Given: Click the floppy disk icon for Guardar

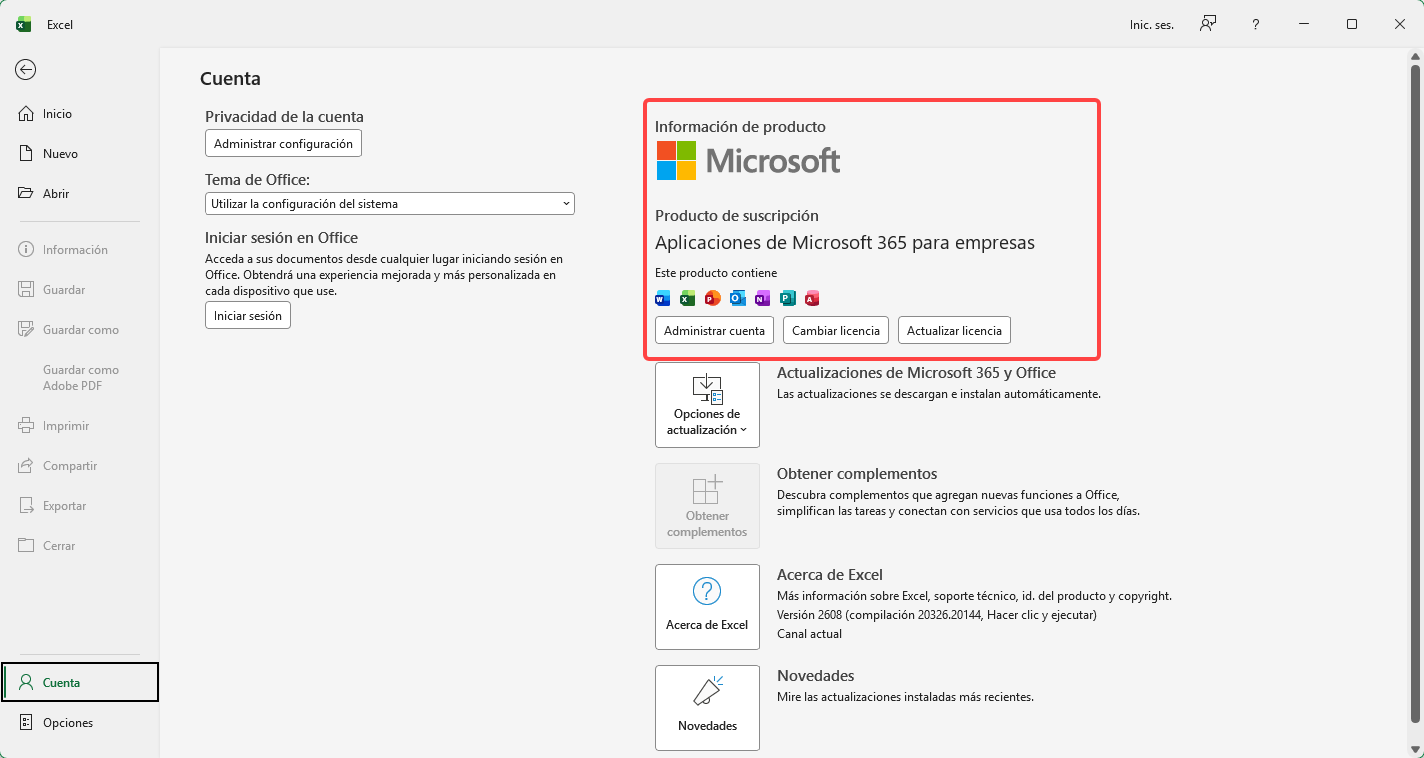Looking at the screenshot, I should [26, 290].
